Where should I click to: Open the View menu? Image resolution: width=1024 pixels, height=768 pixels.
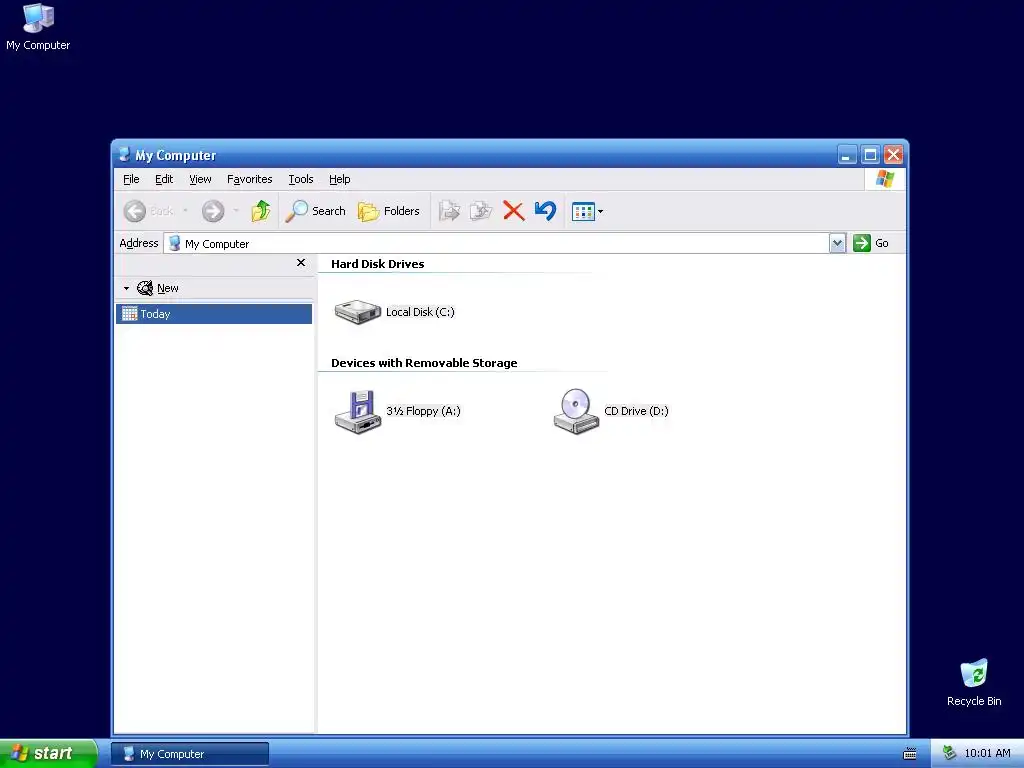pyautogui.click(x=200, y=179)
